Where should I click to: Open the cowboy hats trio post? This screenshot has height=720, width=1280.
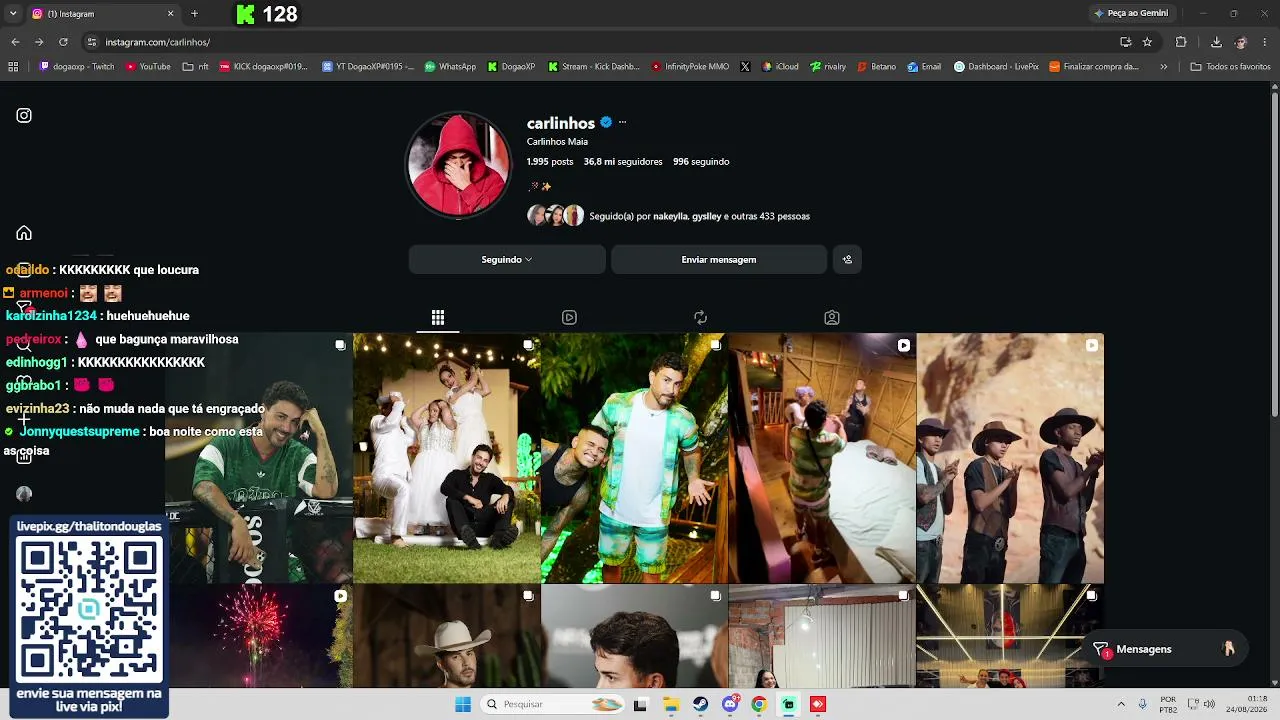click(x=1010, y=458)
